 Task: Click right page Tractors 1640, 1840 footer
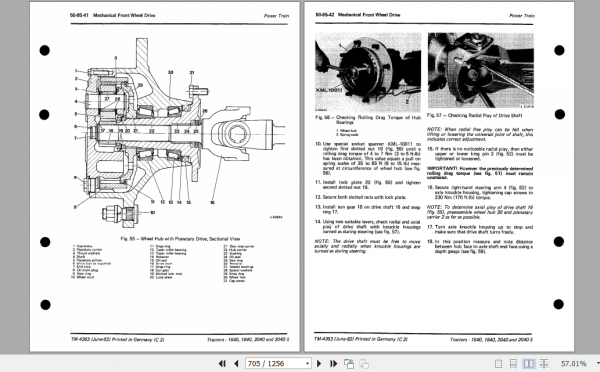pos(491,339)
